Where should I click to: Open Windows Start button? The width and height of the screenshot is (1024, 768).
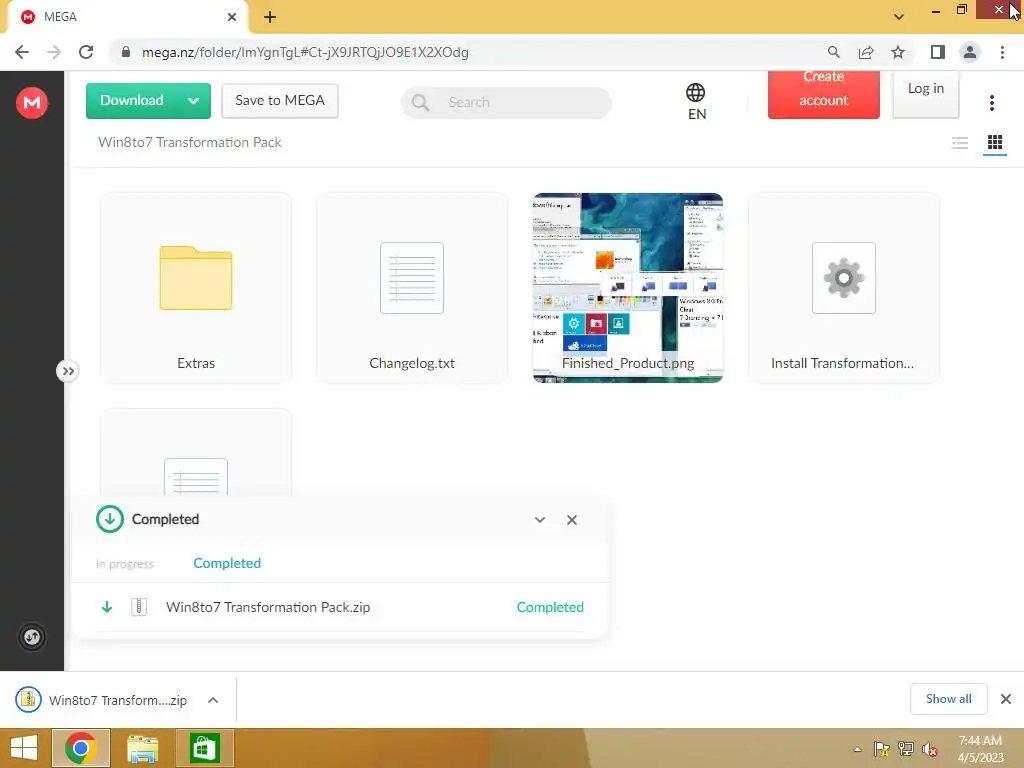pos(24,748)
